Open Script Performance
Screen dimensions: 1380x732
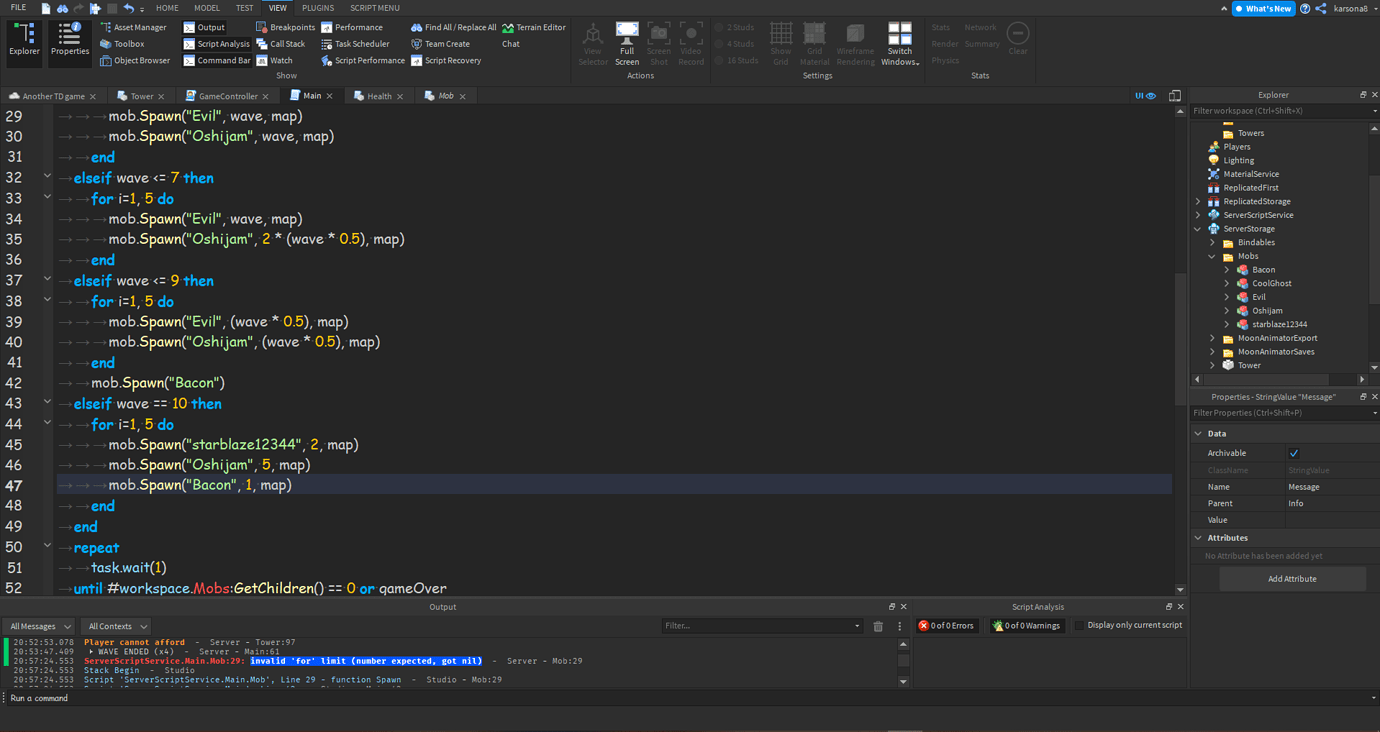coord(363,61)
